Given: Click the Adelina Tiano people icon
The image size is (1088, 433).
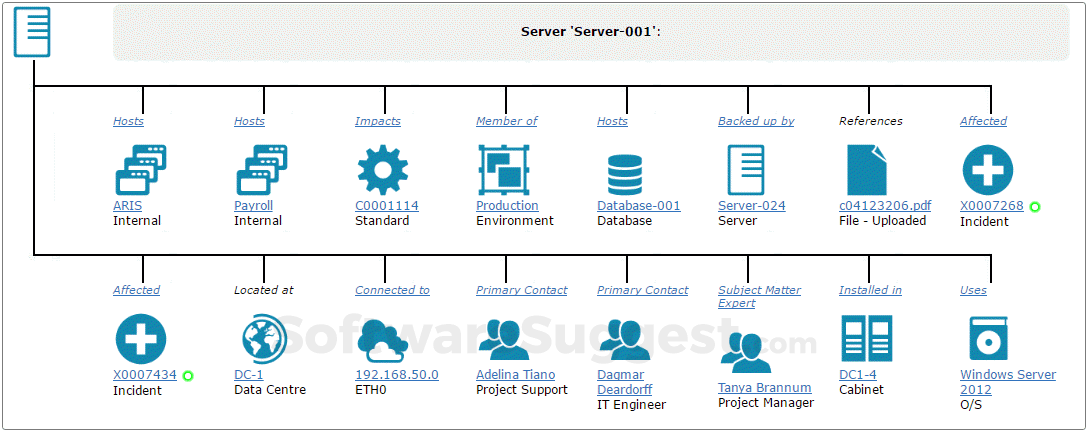Looking at the screenshot, I should click(x=504, y=337).
